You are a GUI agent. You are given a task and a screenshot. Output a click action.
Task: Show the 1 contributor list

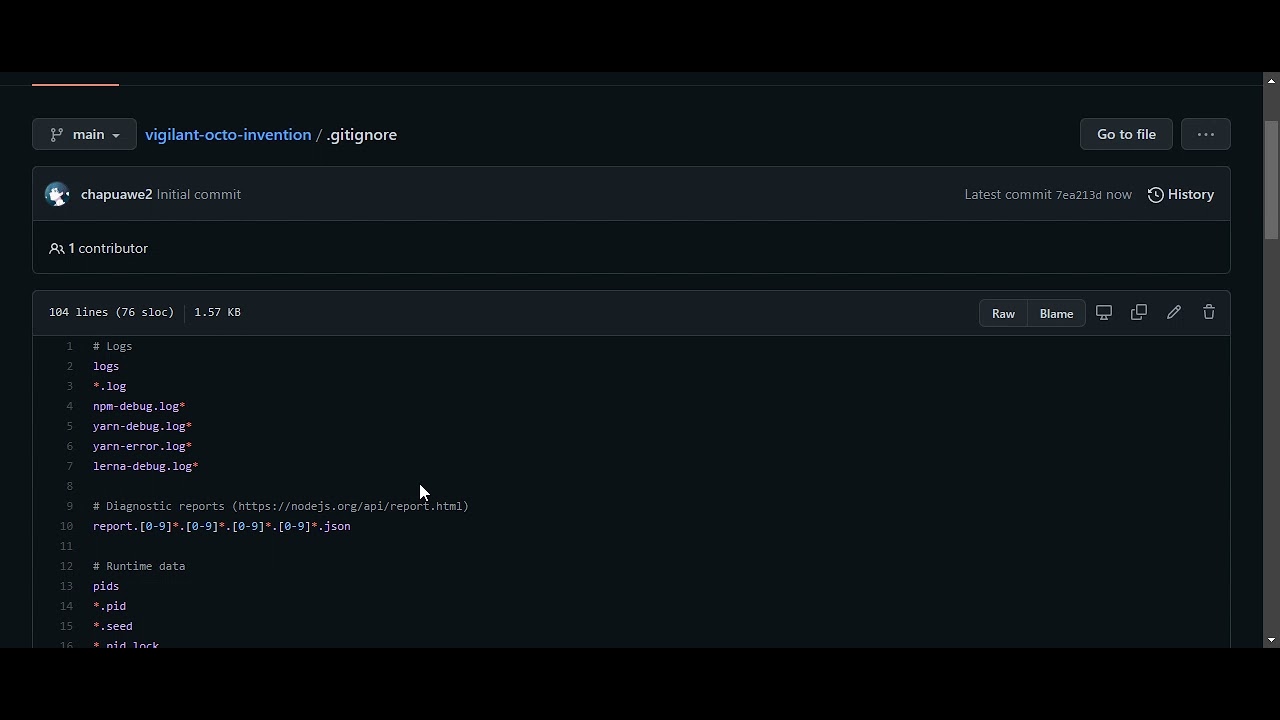98,248
